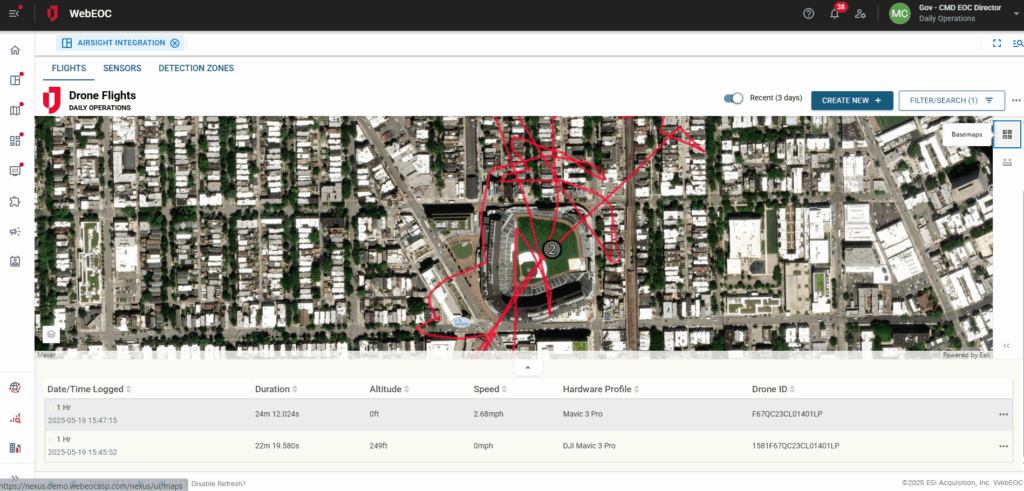Open the Basemaps gallery button
Screen dimensions: 1024x491
(x=1007, y=134)
